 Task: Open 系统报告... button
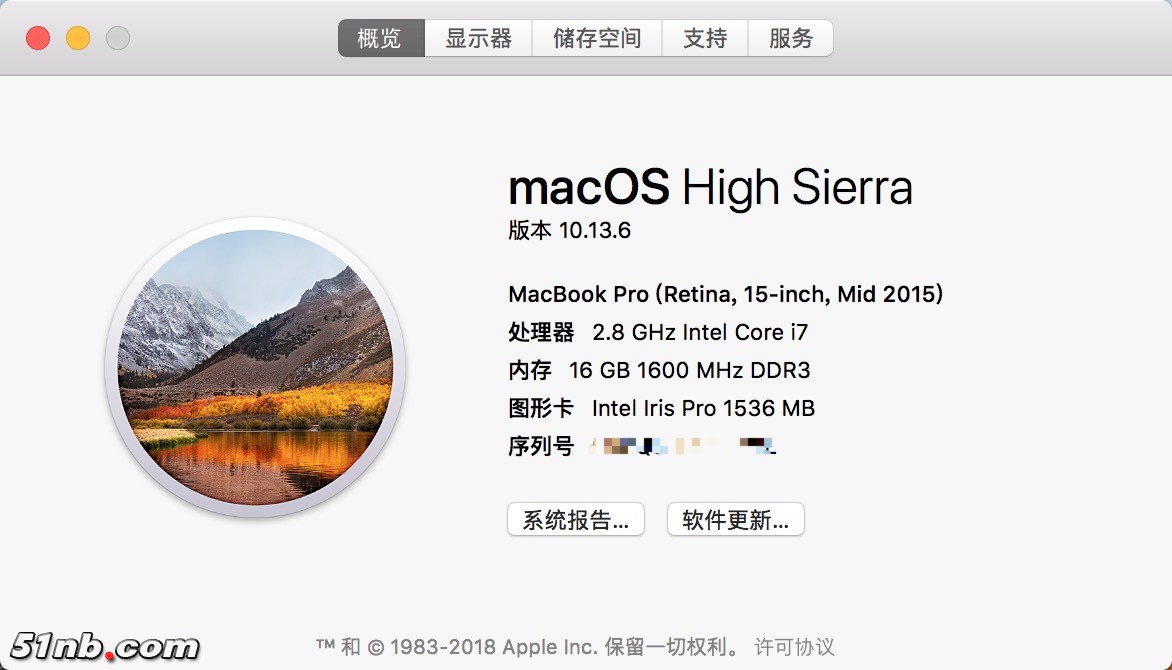tap(576, 520)
